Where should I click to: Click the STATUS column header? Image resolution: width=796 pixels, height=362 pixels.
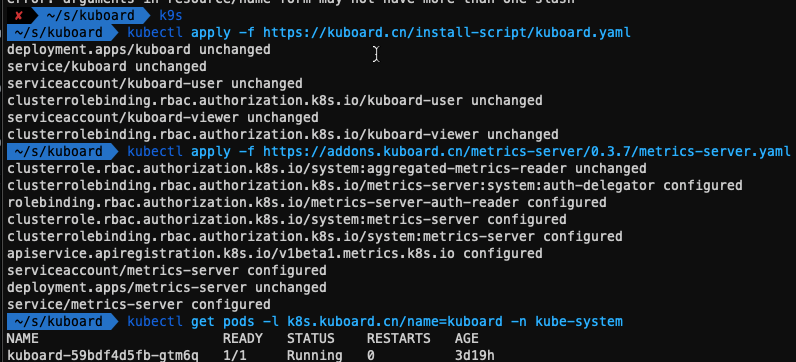(311, 339)
